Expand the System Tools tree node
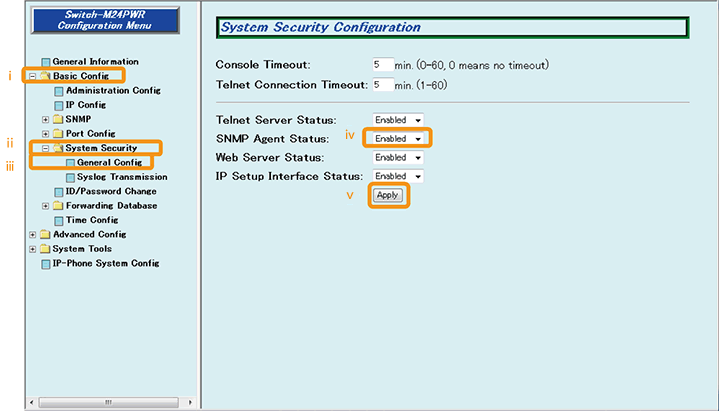This screenshot has height=411, width=719. [x=33, y=249]
